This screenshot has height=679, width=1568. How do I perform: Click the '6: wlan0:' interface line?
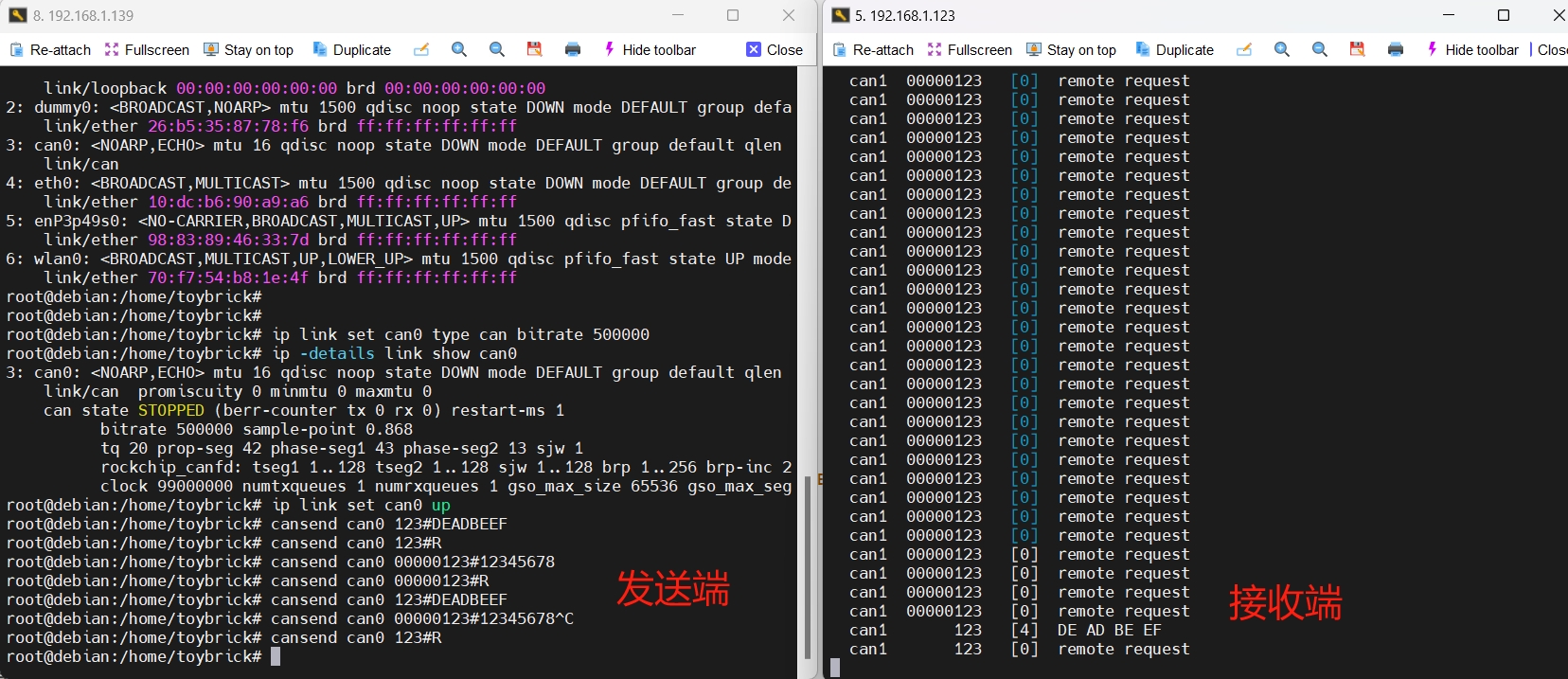point(399,259)
